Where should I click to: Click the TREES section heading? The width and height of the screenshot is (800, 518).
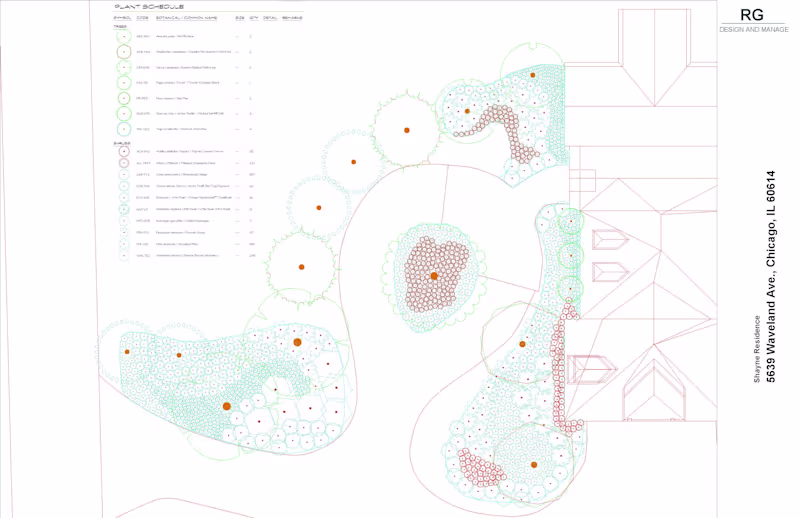click(120, 27)
